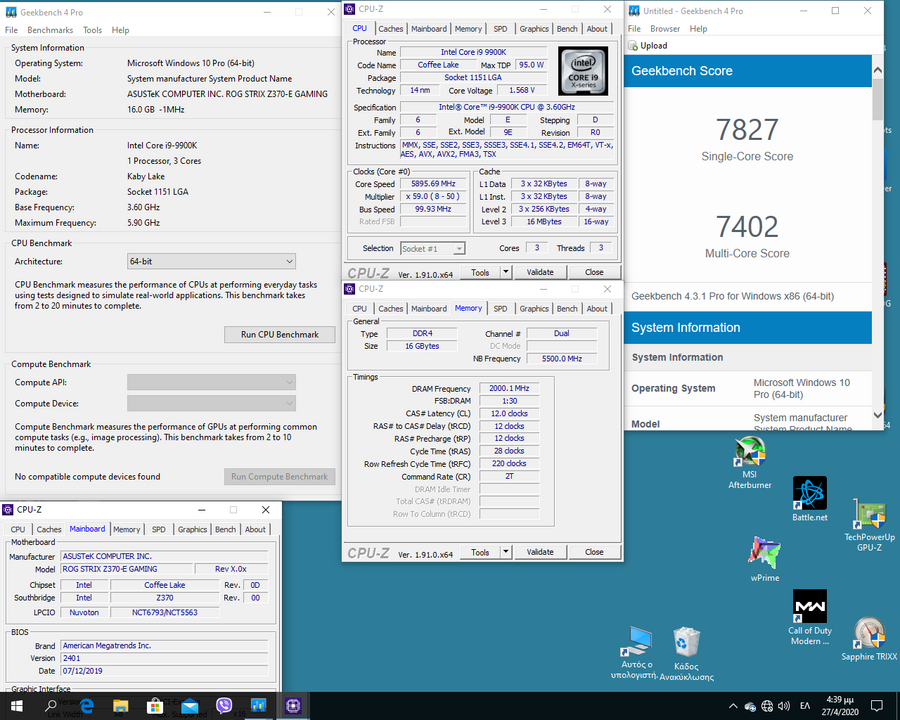This screenshot has width=900, height=720.
Task: Open the taskbar clock and date
Action: 840,706
